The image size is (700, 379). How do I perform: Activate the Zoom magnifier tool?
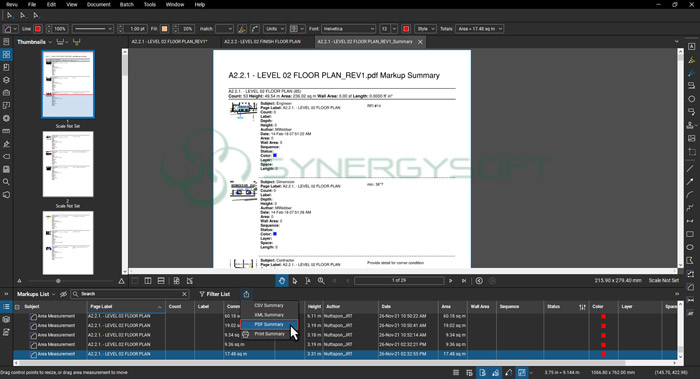point(321,281)
